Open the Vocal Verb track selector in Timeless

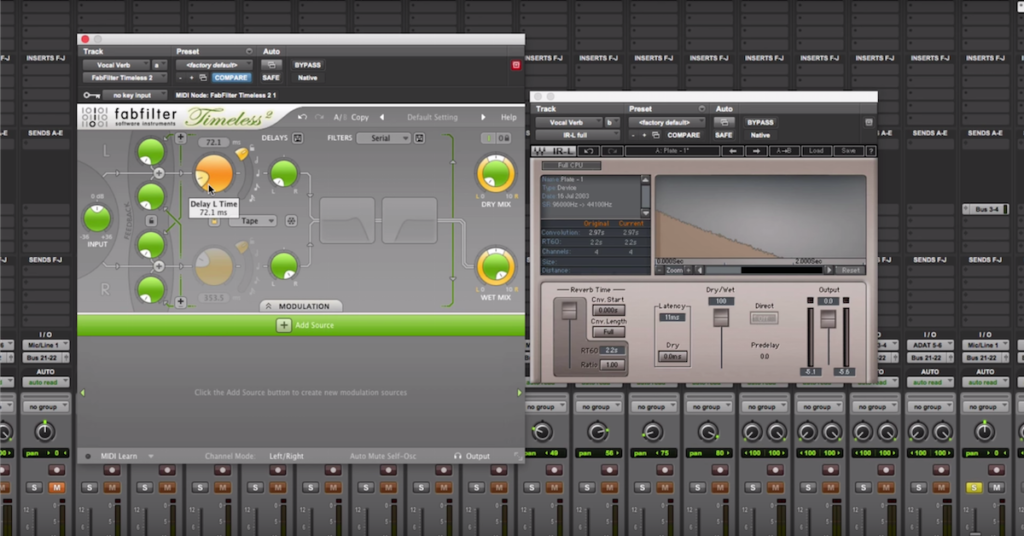[x=116, y=65]
